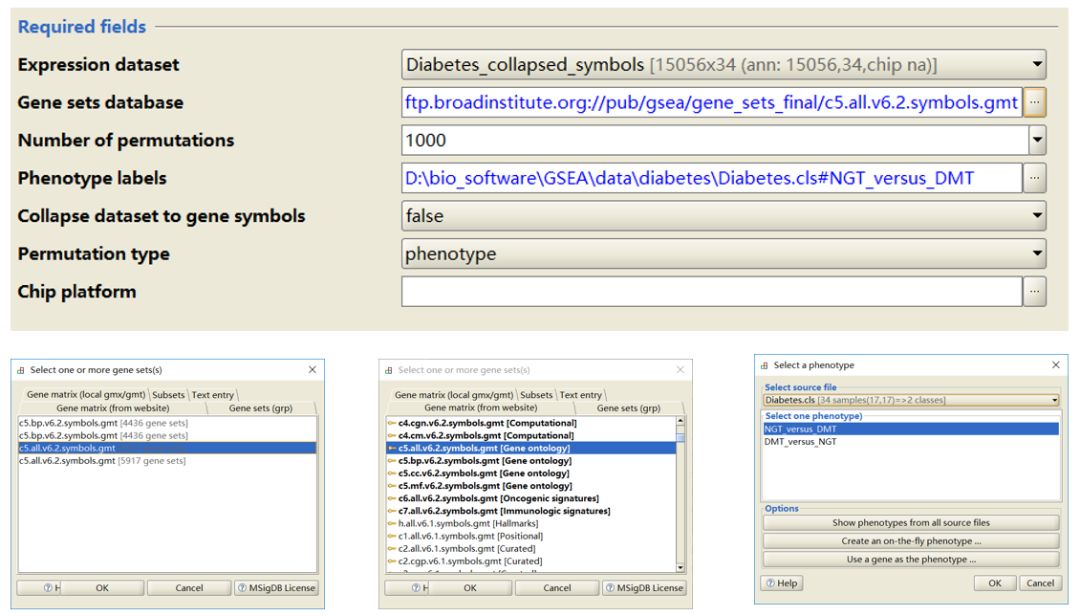Screen dimensions: 1080x616
Task: Click Show phenotypes from all source files
Action: click(911, 523)
